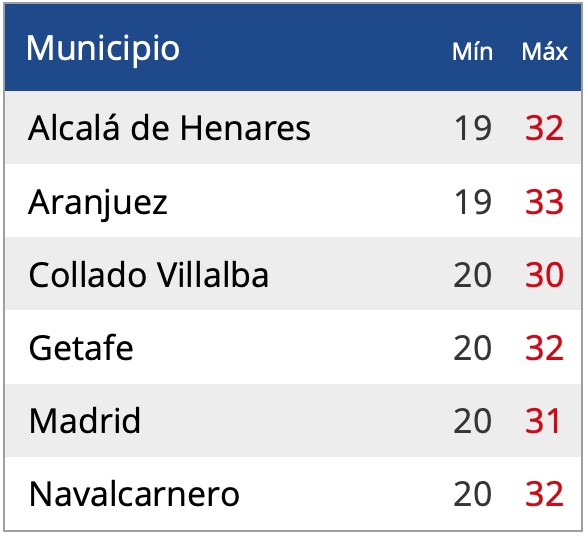
Task: Open the Alcalá de Henares row
Action: click(x=293, y=128)
